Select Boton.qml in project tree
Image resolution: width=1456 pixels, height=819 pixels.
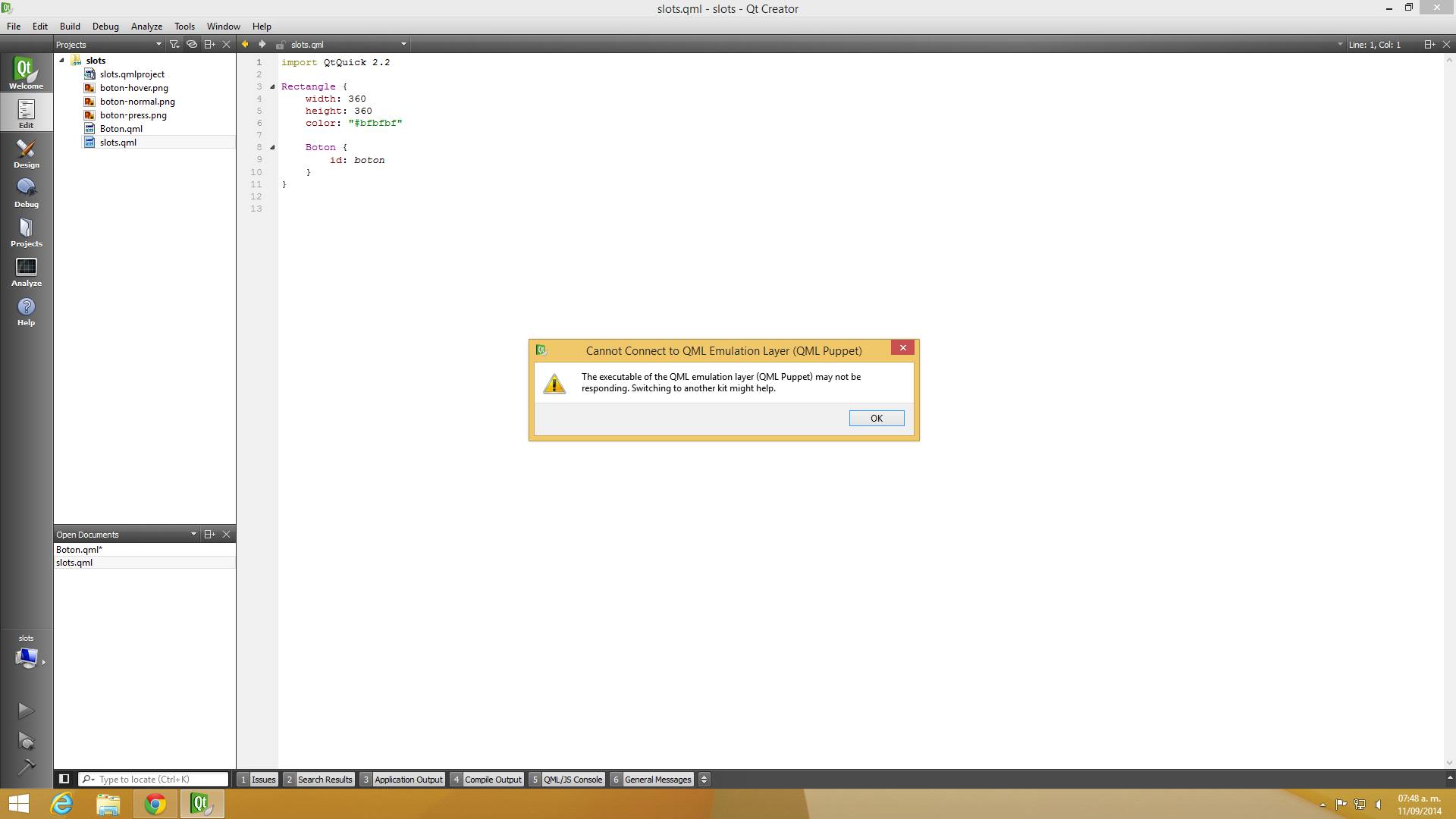(x=121, y=129)
